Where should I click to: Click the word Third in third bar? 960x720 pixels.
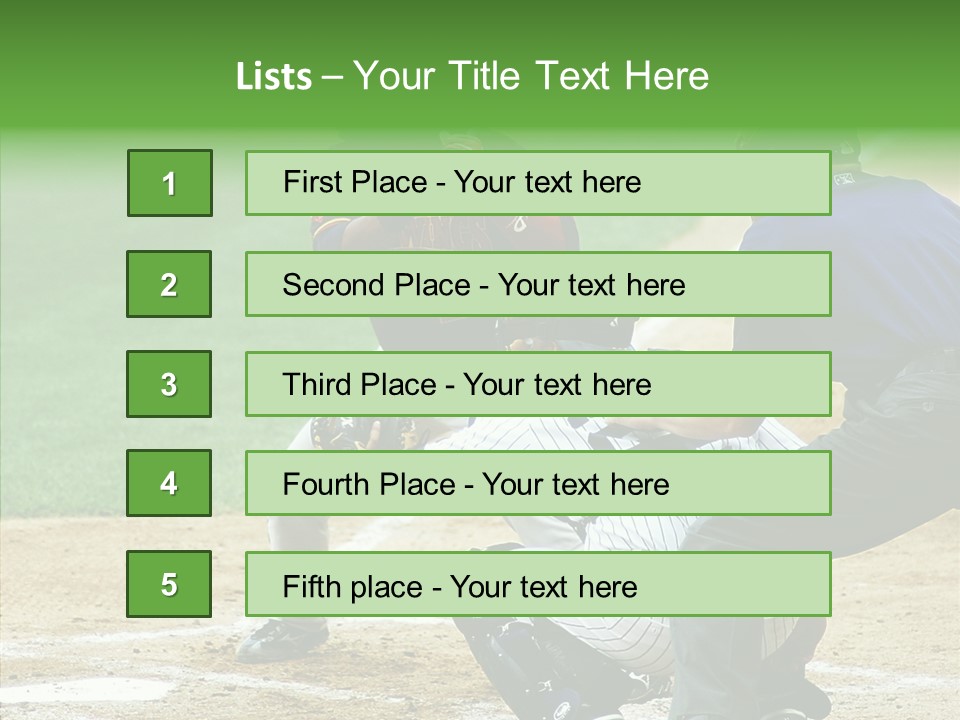coord(317,384)
